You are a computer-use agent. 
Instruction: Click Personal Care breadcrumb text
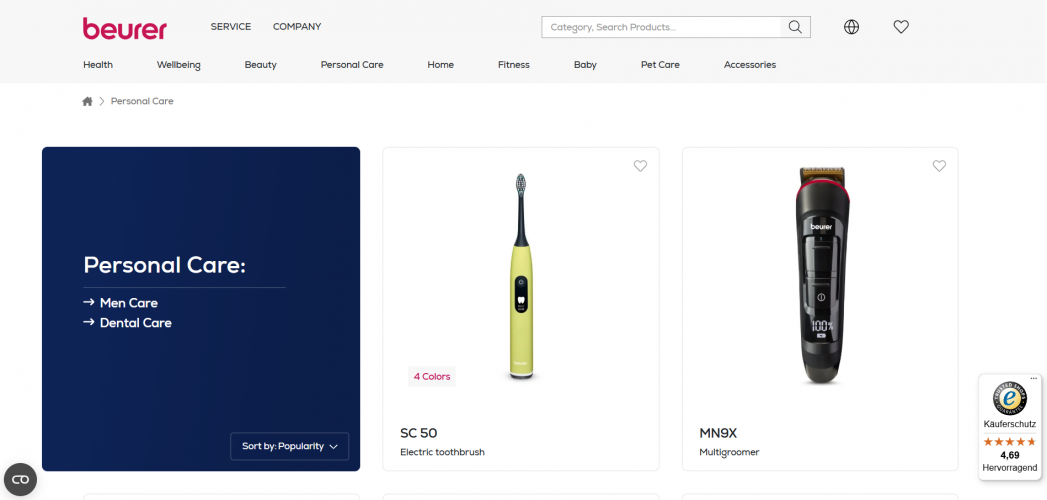pos(142,101)
